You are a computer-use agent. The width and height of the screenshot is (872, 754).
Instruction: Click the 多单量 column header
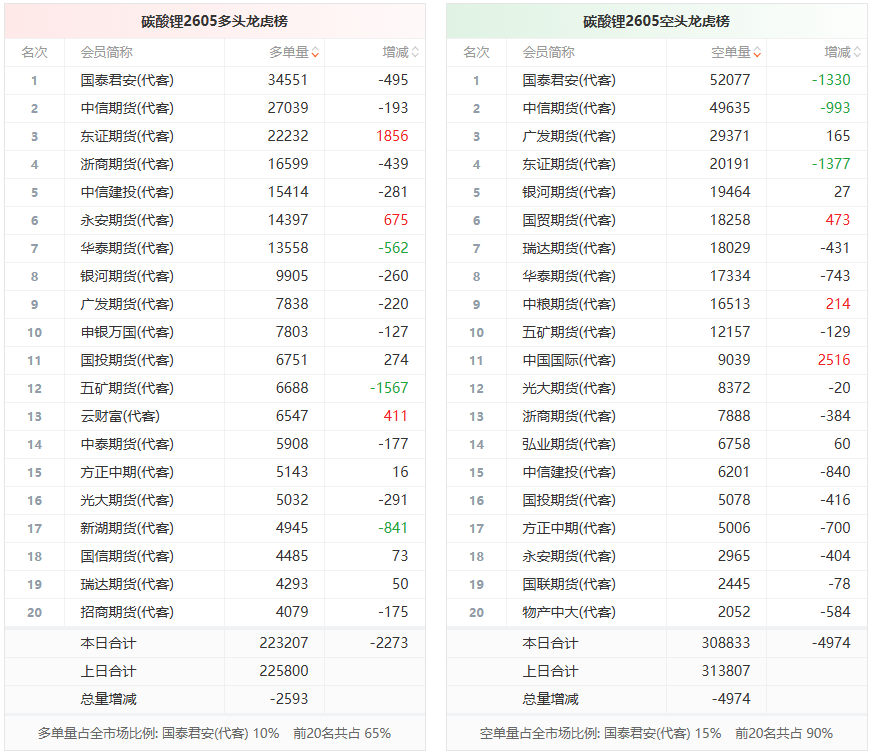click(289, 52)
